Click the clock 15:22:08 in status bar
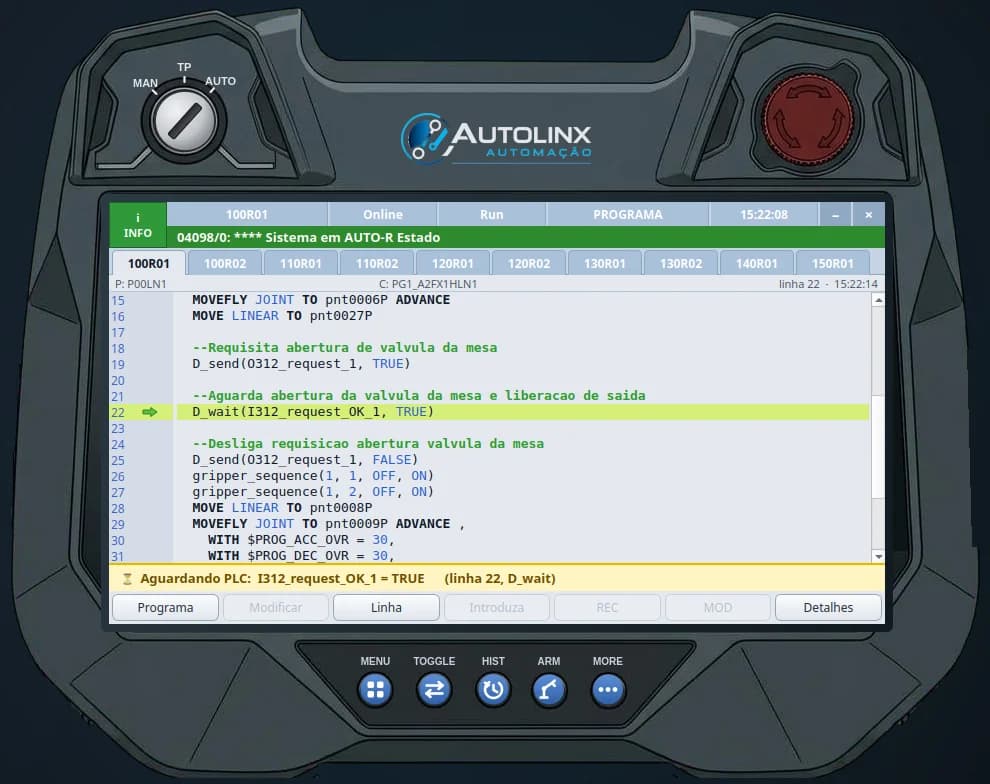This screenshot has height=784, width=990. [764, 215]
